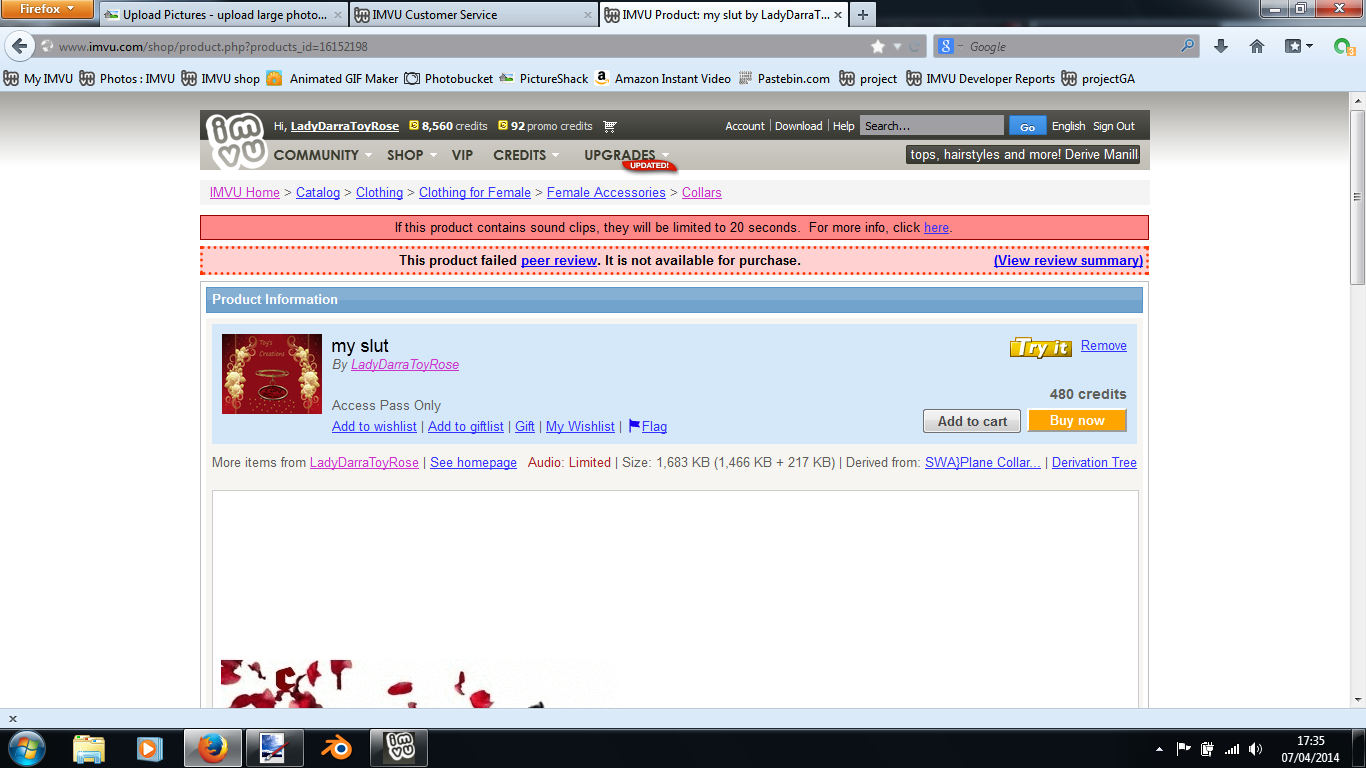Open new tab with plus button
The height and width of the screenshot is (768, 1366).
pyautogui.click(x=862, y=15)
